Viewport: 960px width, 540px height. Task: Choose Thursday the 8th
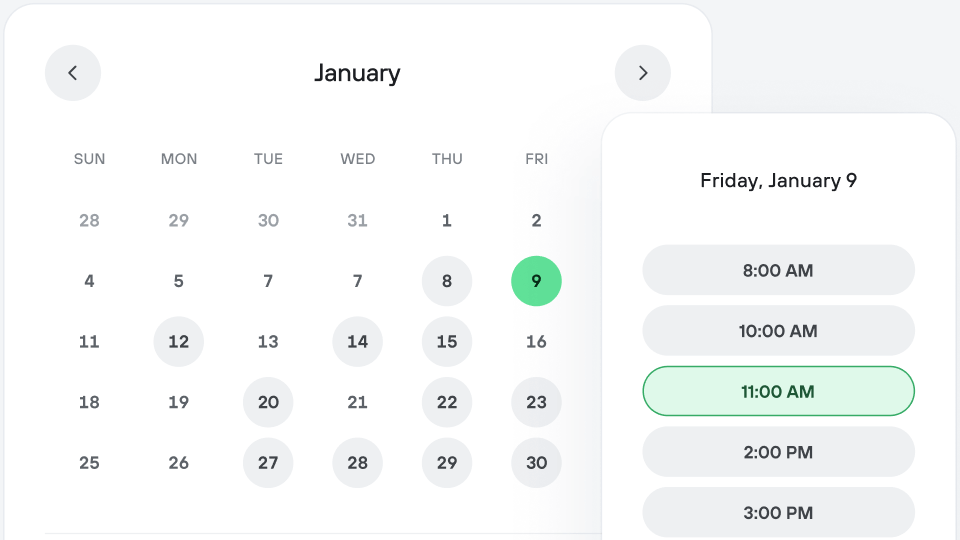click(447, 281)
